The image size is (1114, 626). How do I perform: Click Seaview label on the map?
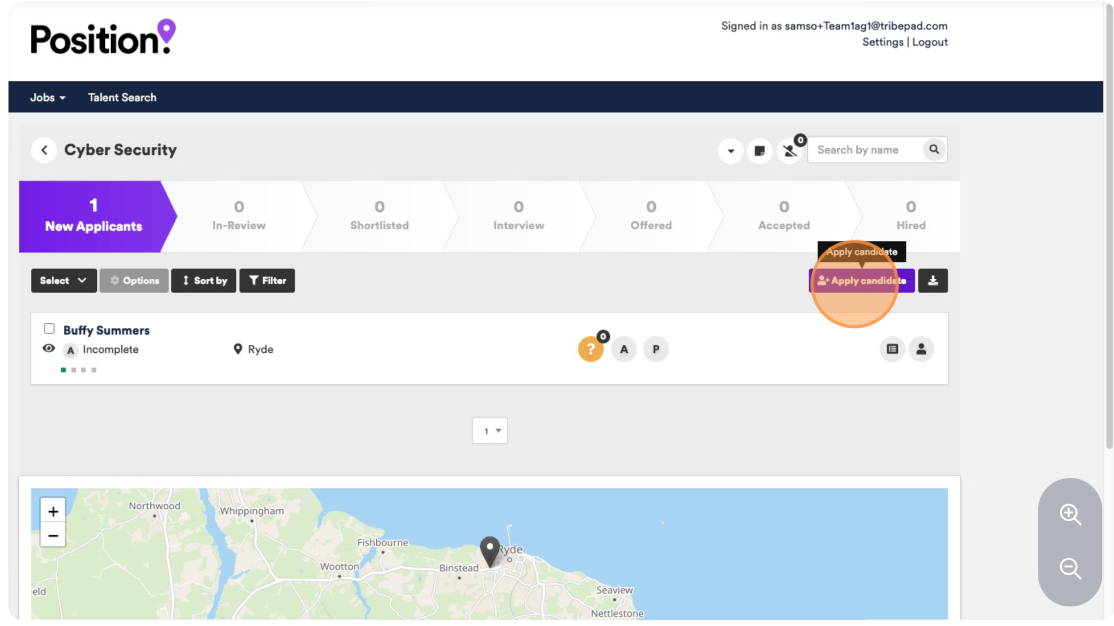click(x=615, y=590)
